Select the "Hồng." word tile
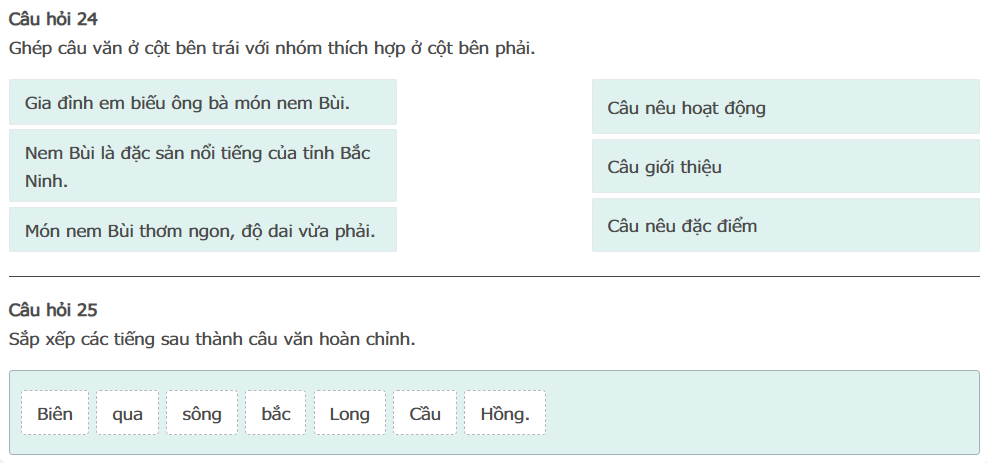The image size is (987, 463). (505, 413)
